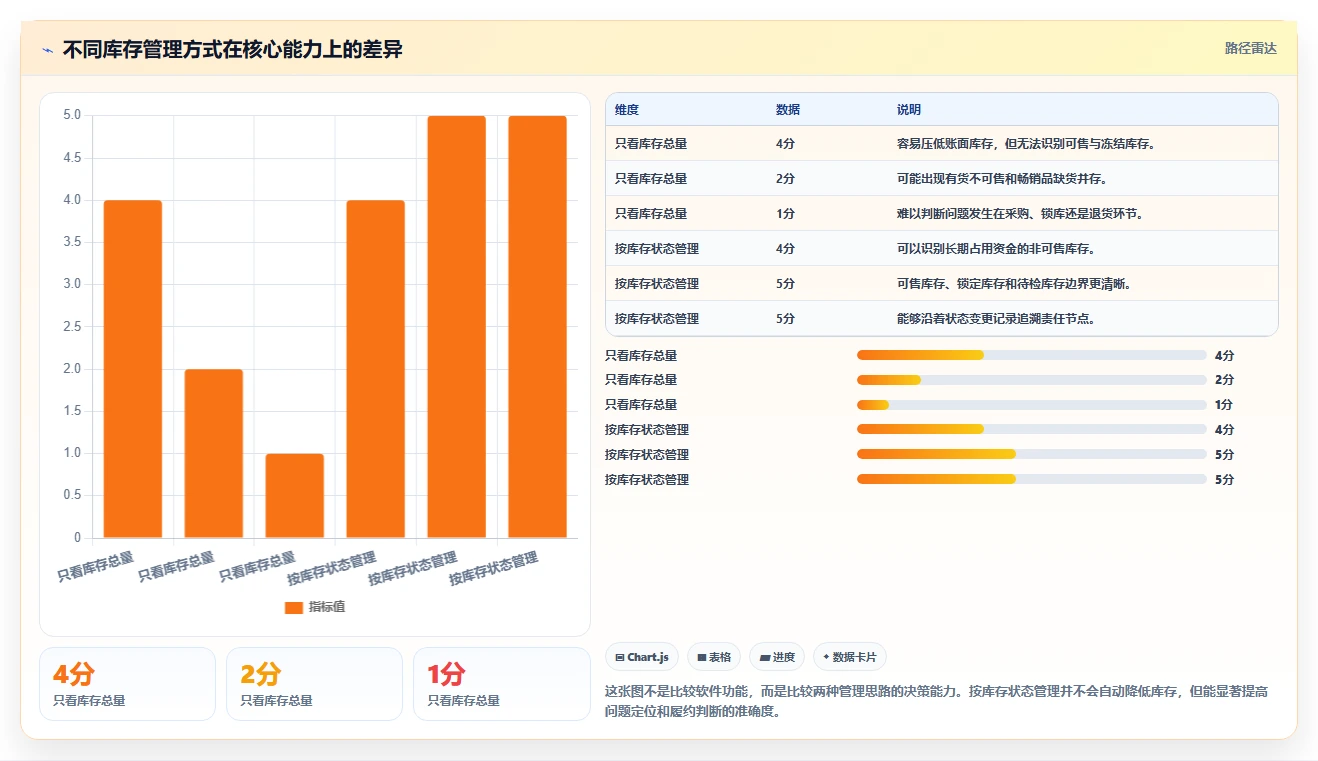This screenshot has width=1318, height=761.
Task: Select the row 容易压低账面库存，但无法识别可售与冻结库存
Action: (942, 144)
